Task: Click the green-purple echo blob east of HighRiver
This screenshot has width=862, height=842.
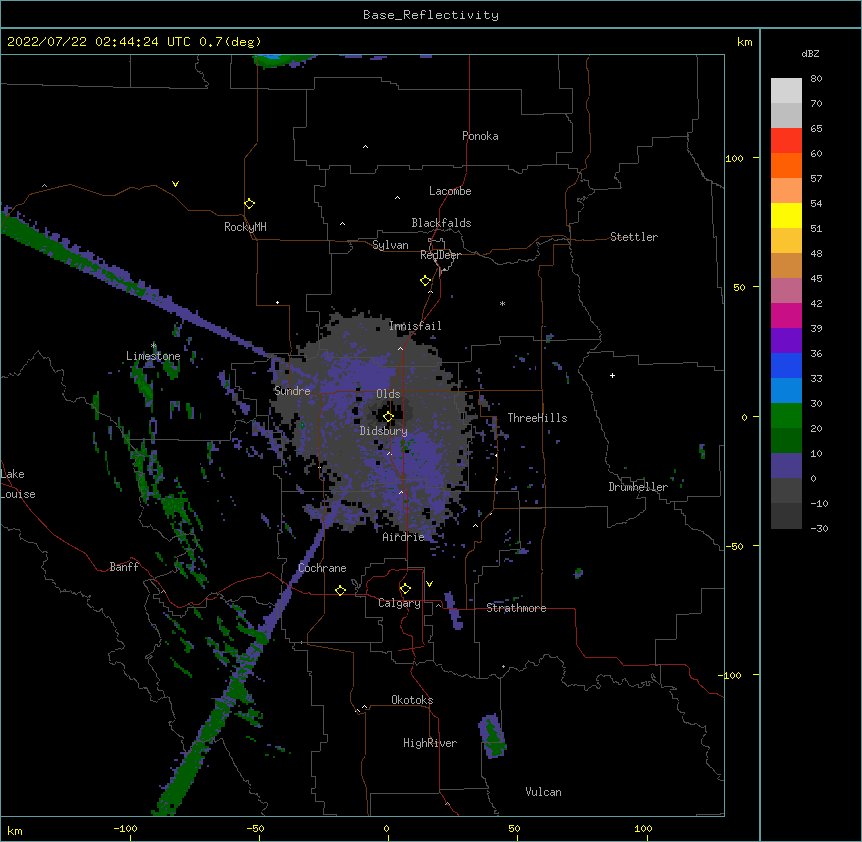Action: click(x=493, y=737)
